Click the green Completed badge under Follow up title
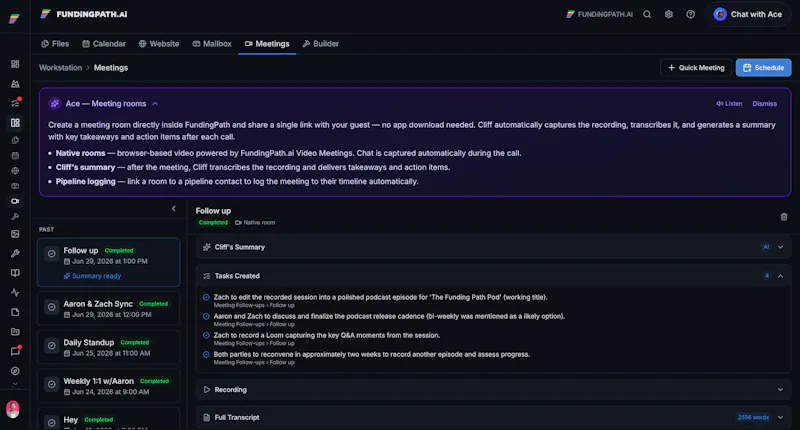 213,222
